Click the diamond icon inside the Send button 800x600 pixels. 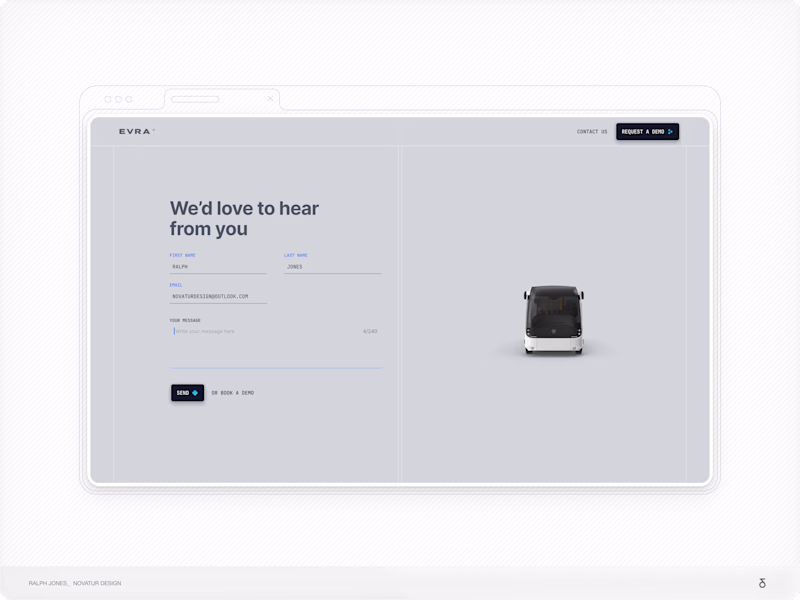(197, 392)
